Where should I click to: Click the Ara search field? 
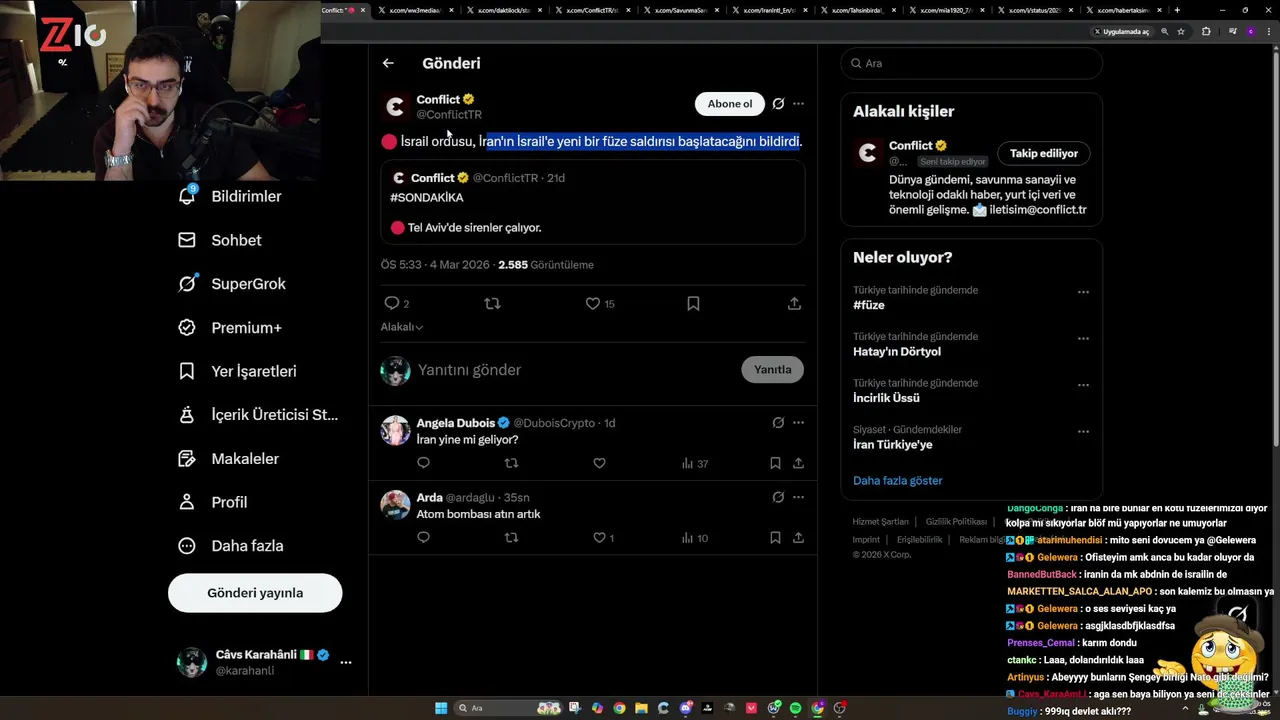[971, 63]
